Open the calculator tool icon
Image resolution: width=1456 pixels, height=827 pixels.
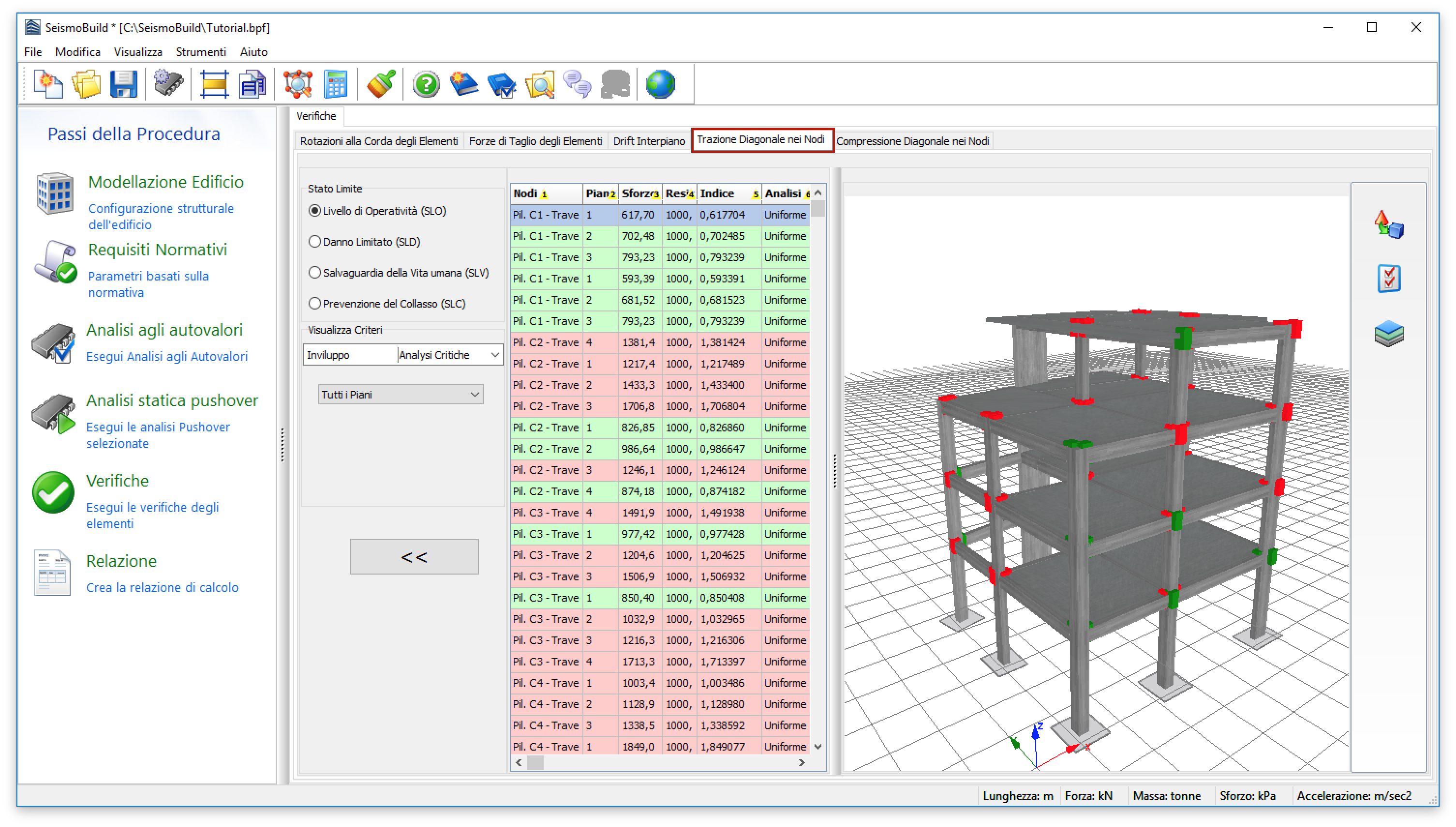335,85
